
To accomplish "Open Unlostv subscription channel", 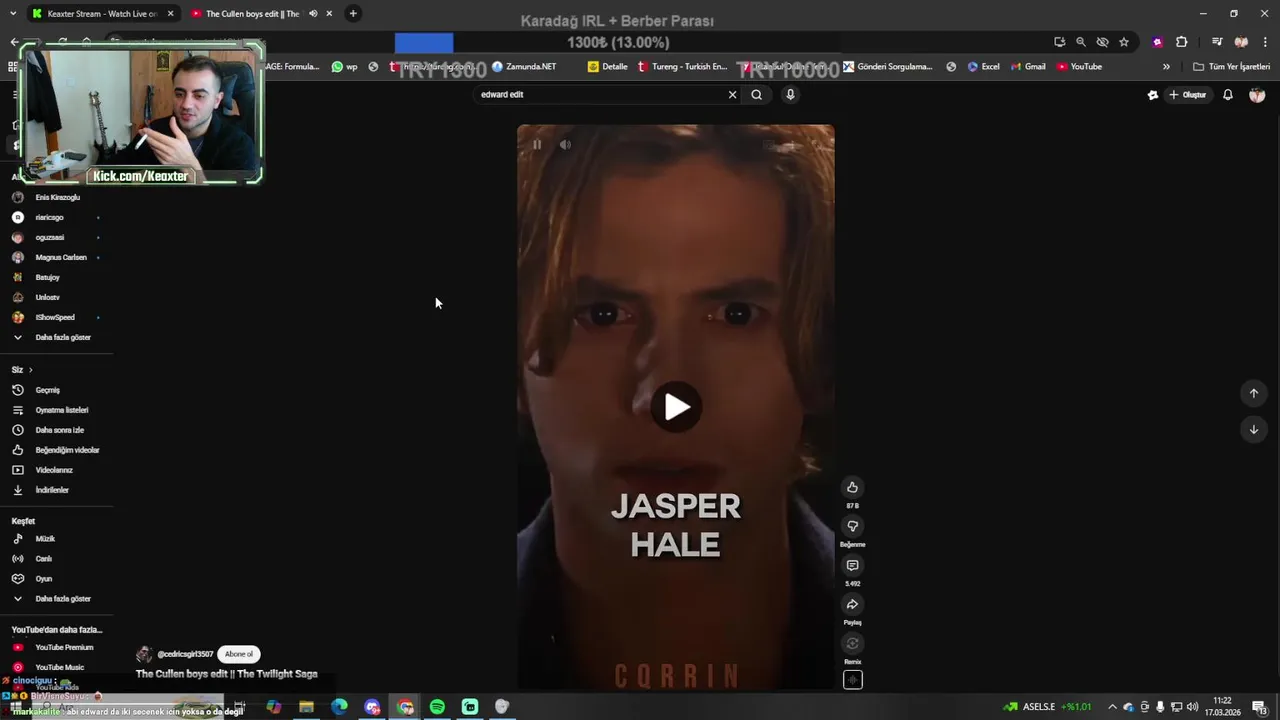I will click(x=47, y=297).
